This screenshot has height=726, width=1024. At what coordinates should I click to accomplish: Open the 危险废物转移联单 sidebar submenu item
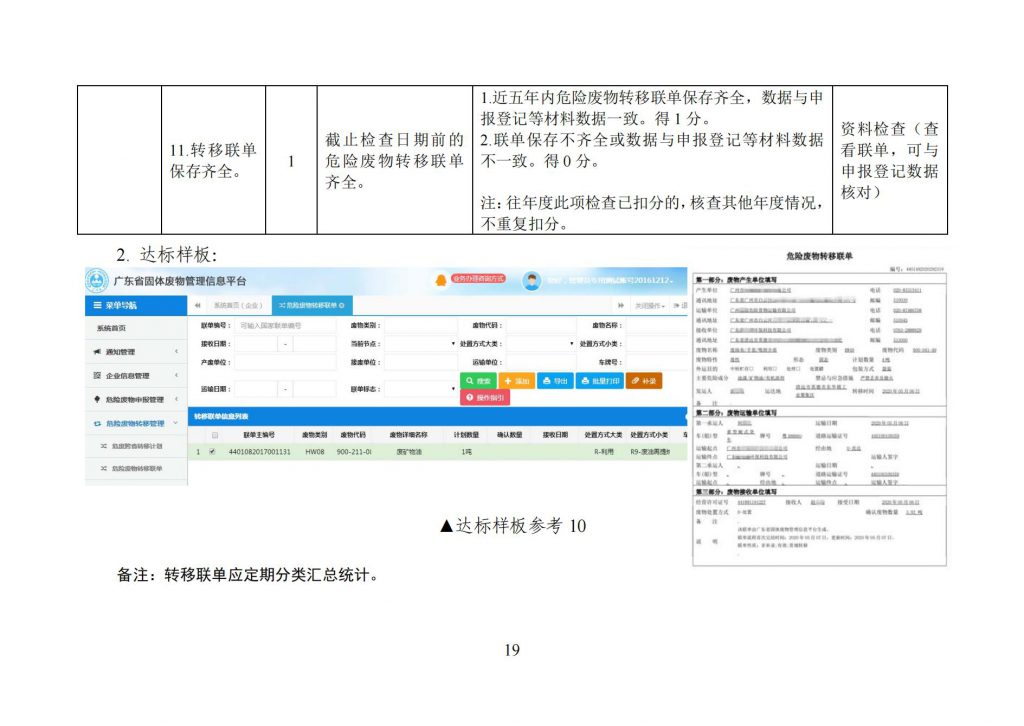click(x=136, y=469)
